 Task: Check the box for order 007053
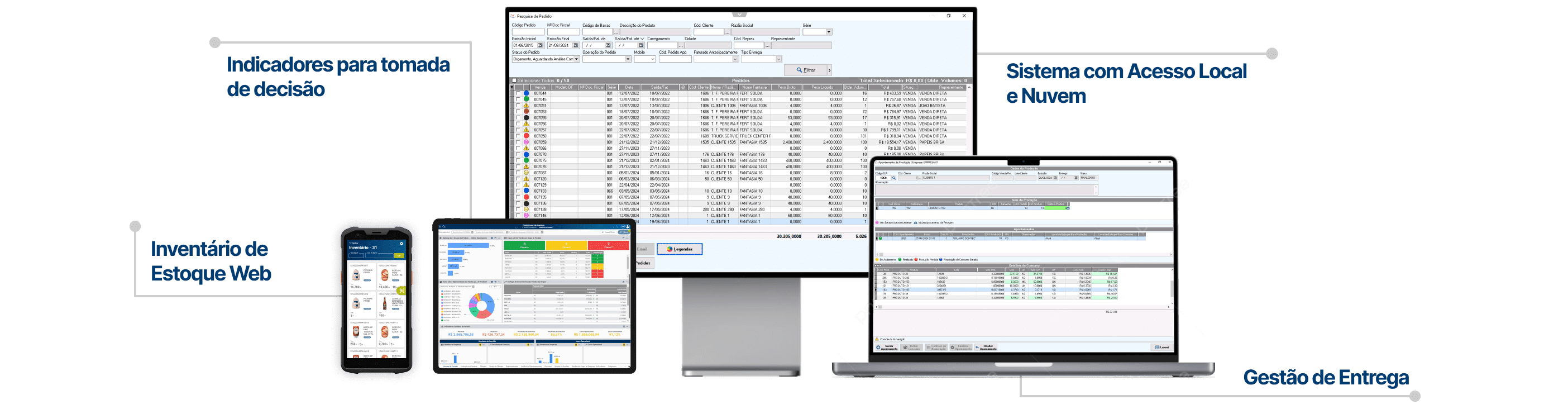tap(519, 111)
